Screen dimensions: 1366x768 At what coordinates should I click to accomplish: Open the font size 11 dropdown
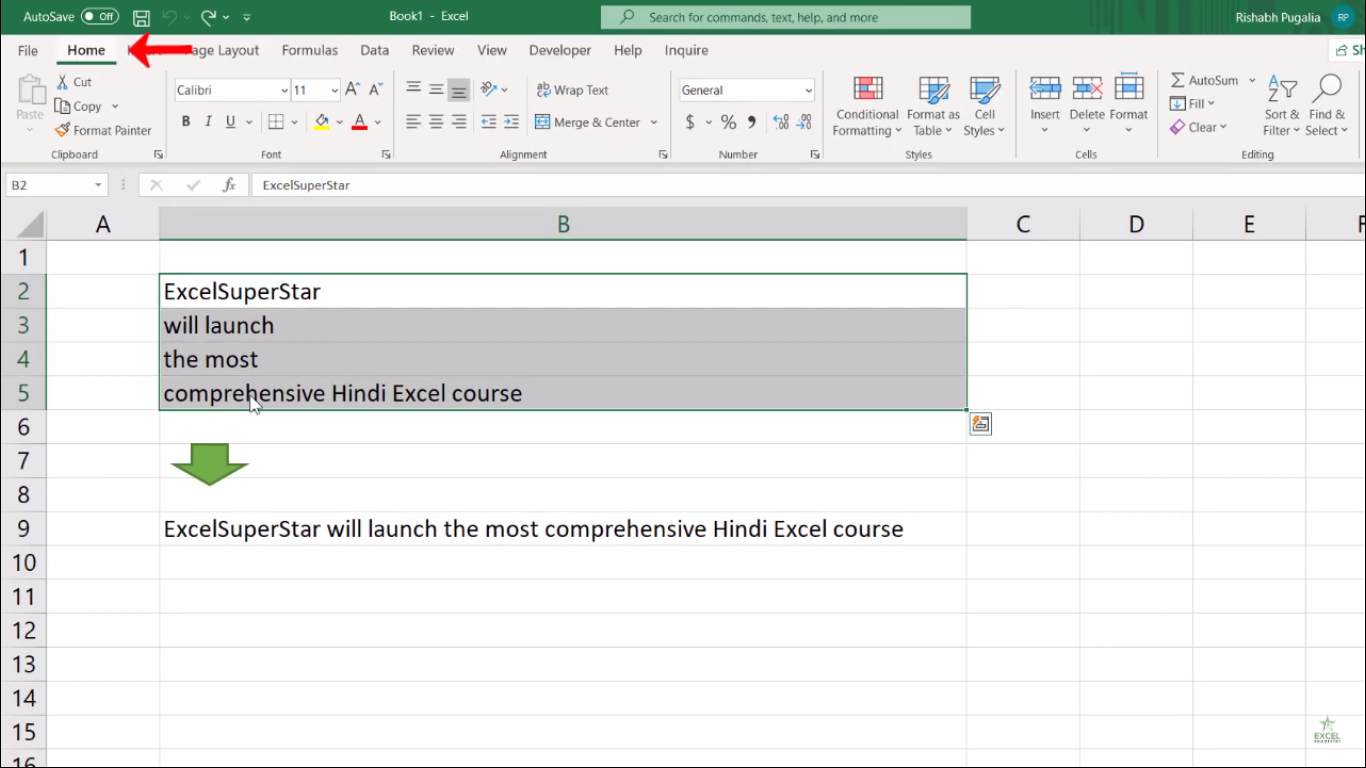[334, 90]
